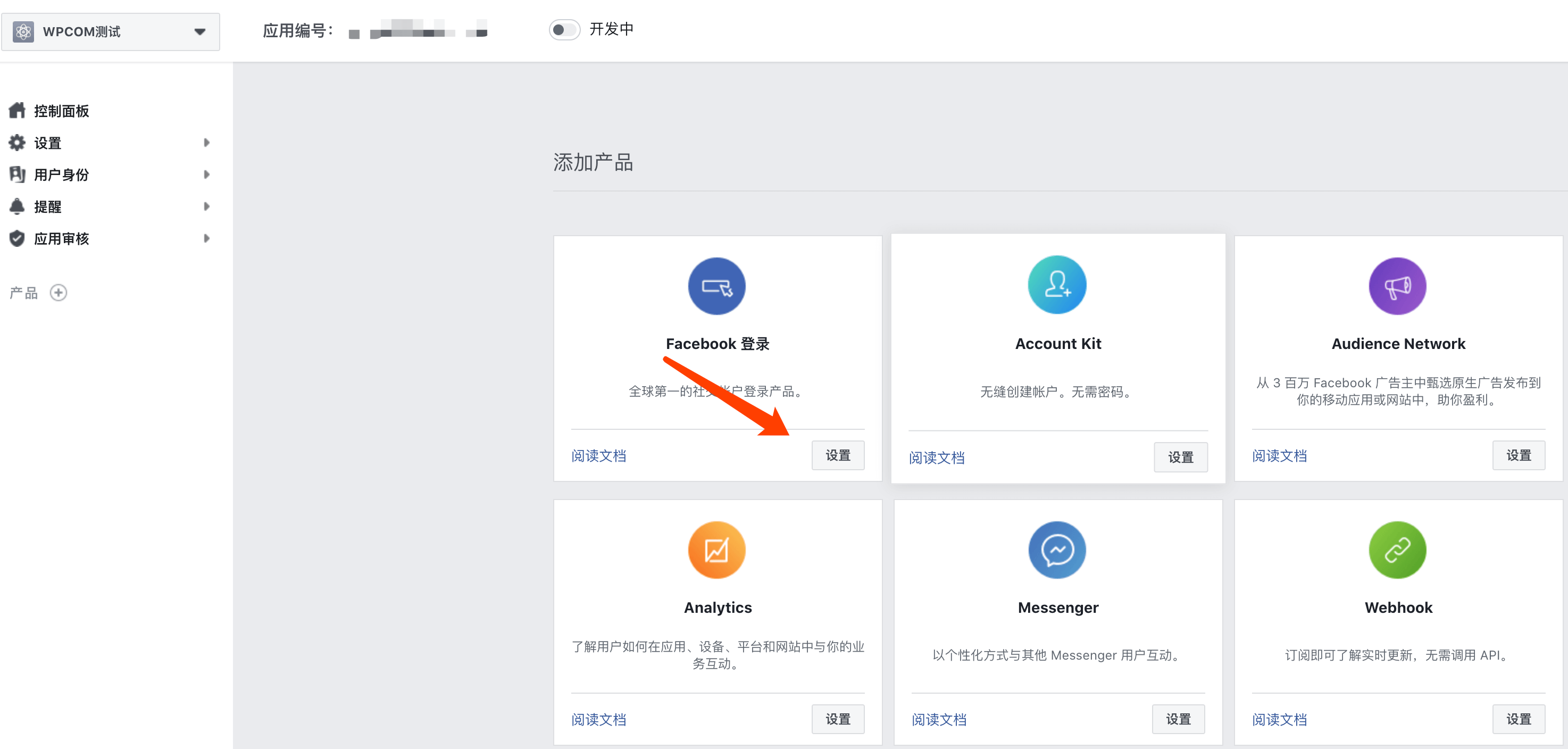Click the 用户身份 roles icon
This screenshot has height=749, width=1568.
(x=17, y=174)
